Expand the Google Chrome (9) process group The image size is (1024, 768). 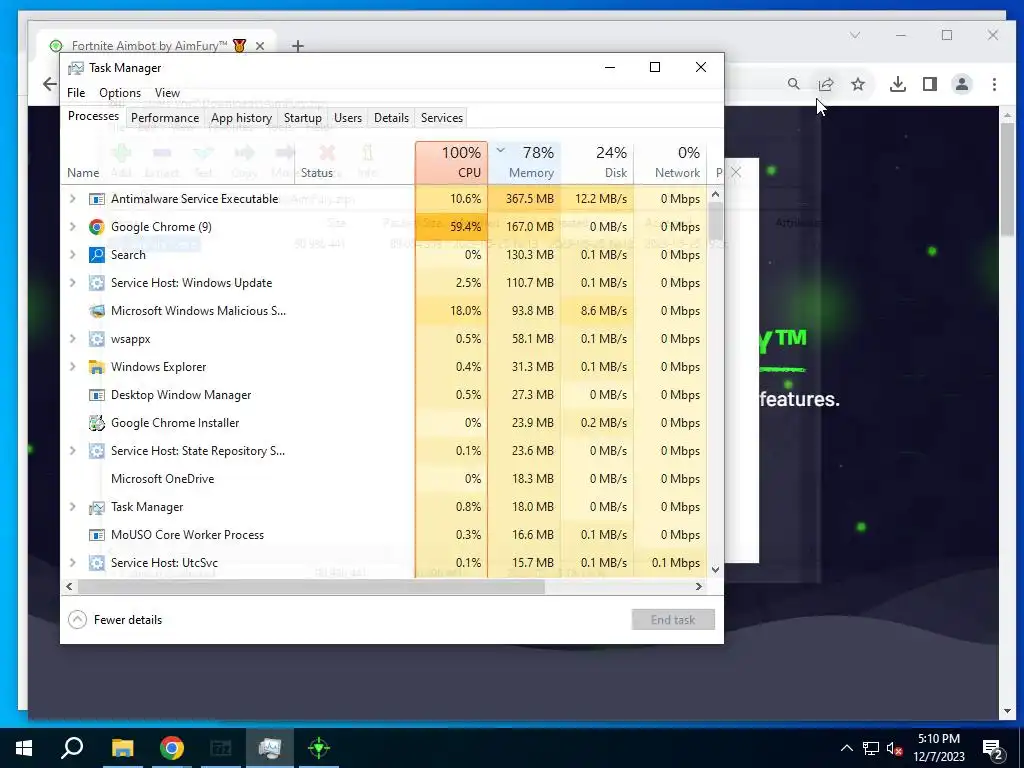[x=72, y=227]
